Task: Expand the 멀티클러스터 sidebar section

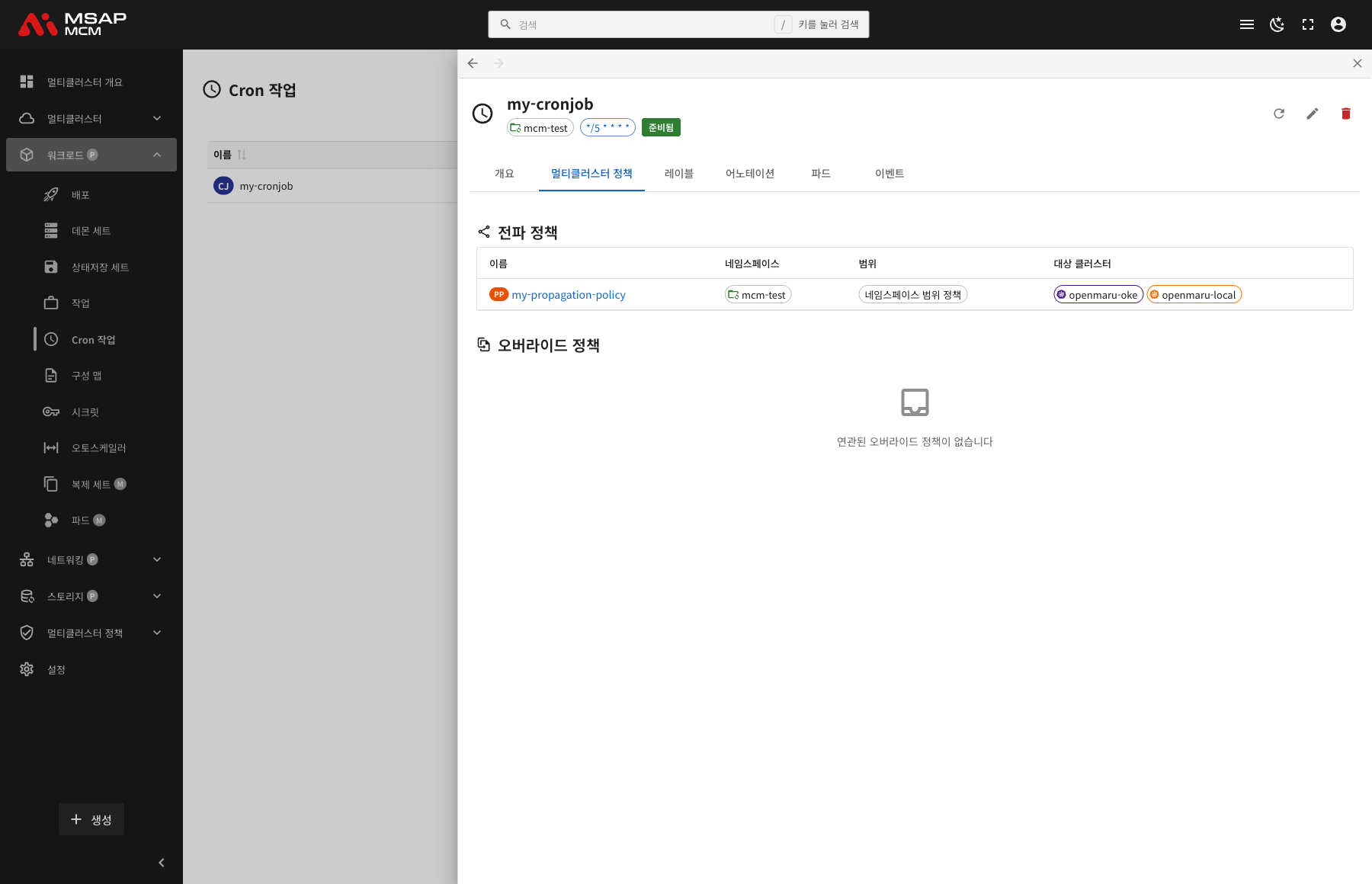Action: [x=91, y=118]
